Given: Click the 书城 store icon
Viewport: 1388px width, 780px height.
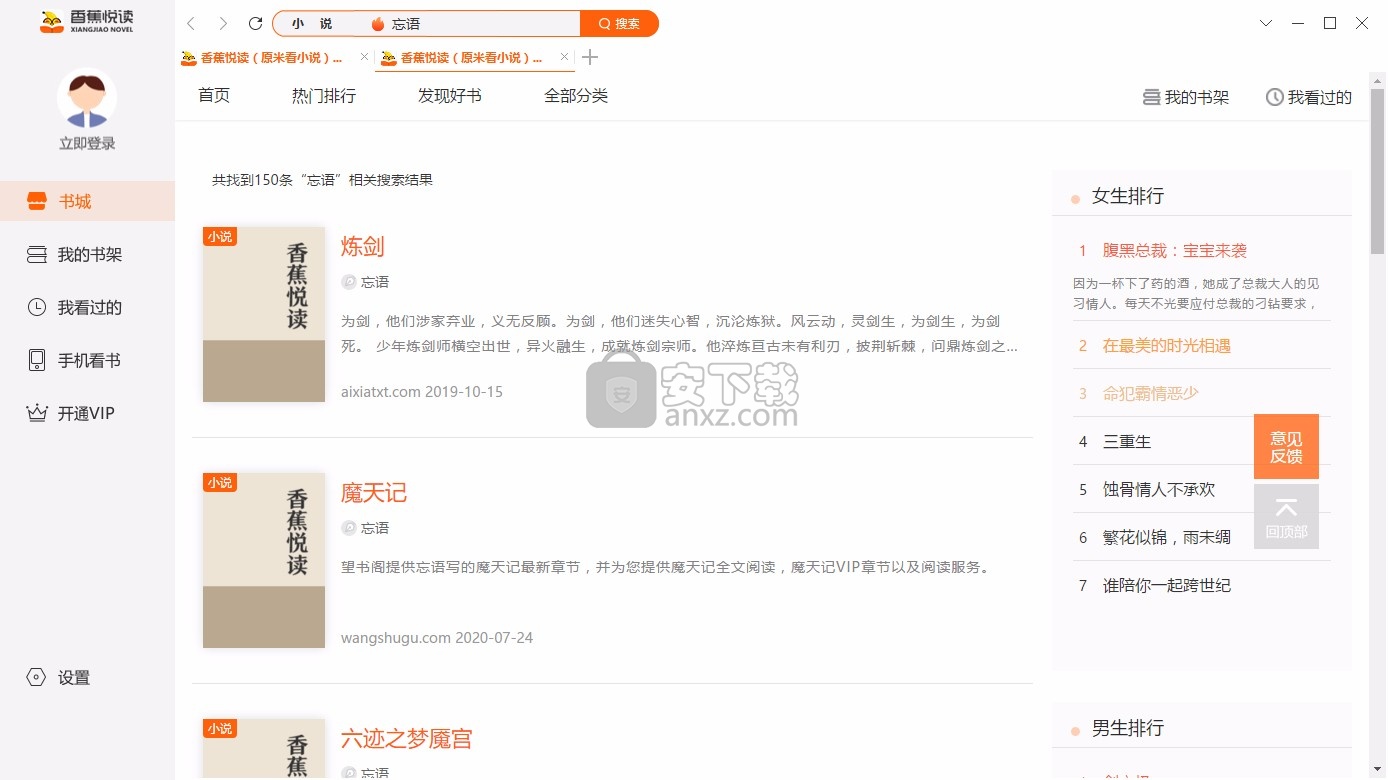Looking at the screenshot, I should point(37,201).
